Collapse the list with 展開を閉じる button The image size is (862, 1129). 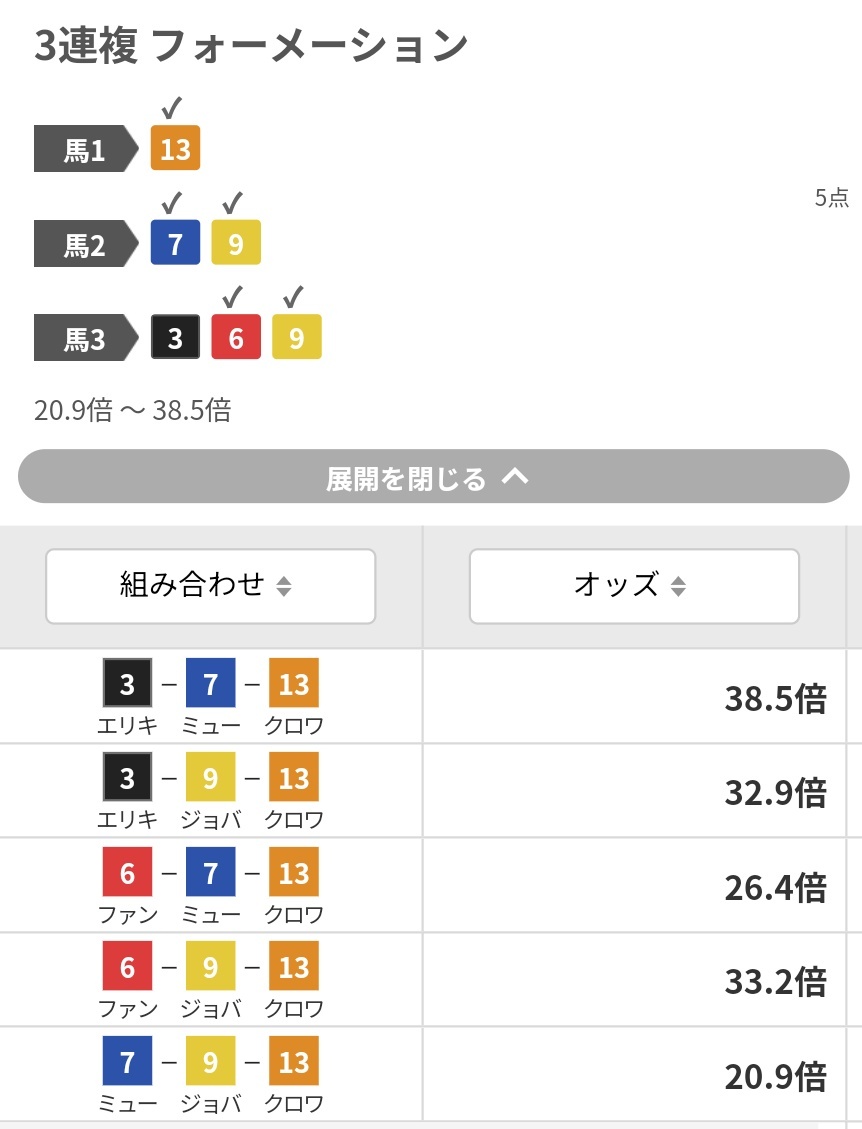(434, 477)
